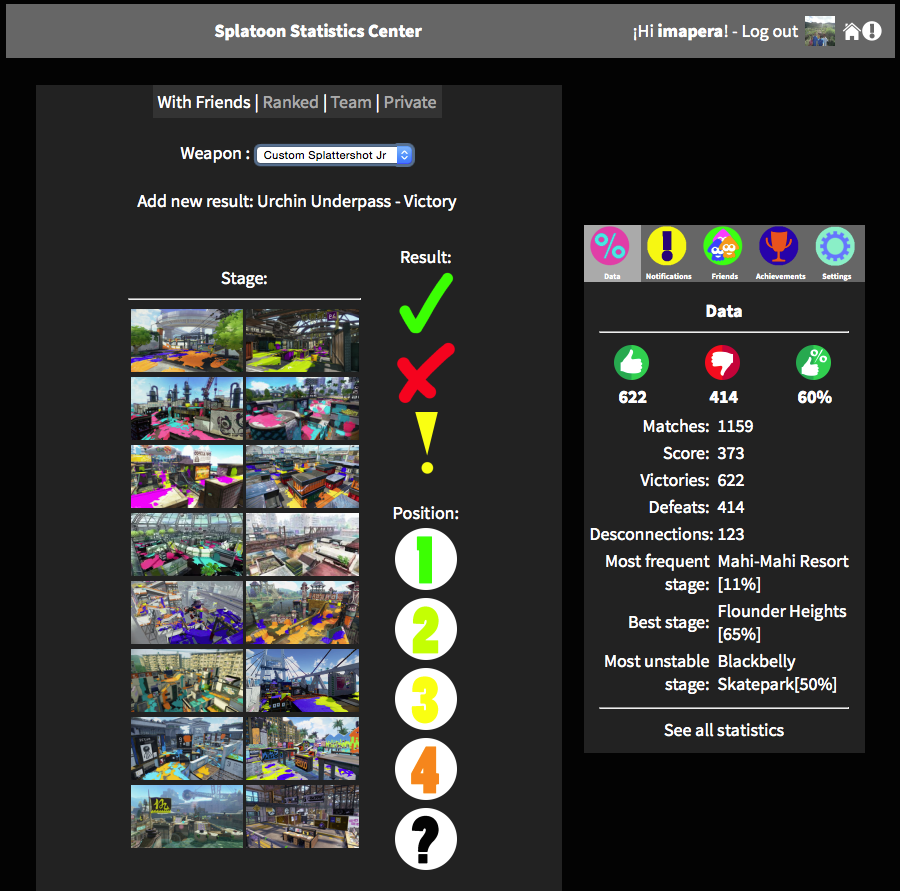Screen dimensions: 900x891
Task: Select position 3 for the match result
Action: [425, 699]
